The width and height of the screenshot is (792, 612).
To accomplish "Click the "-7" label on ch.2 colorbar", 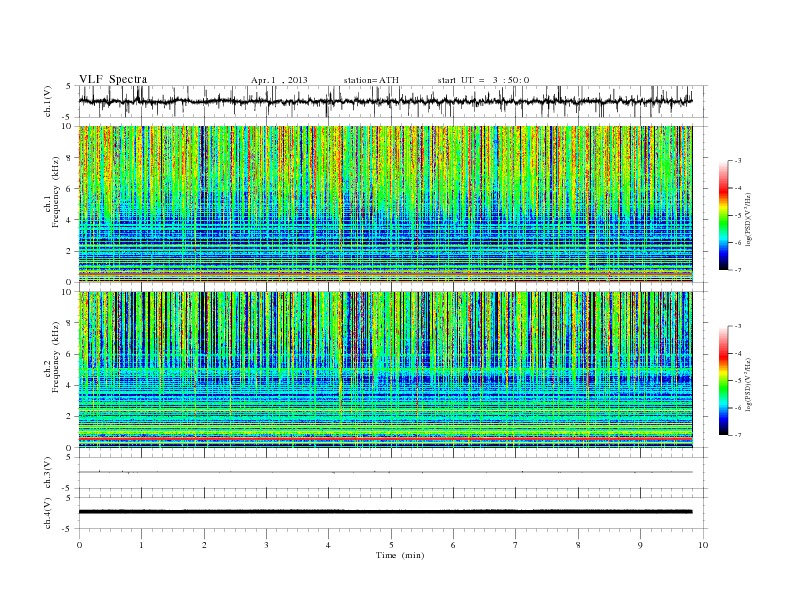I will [738, 435].
